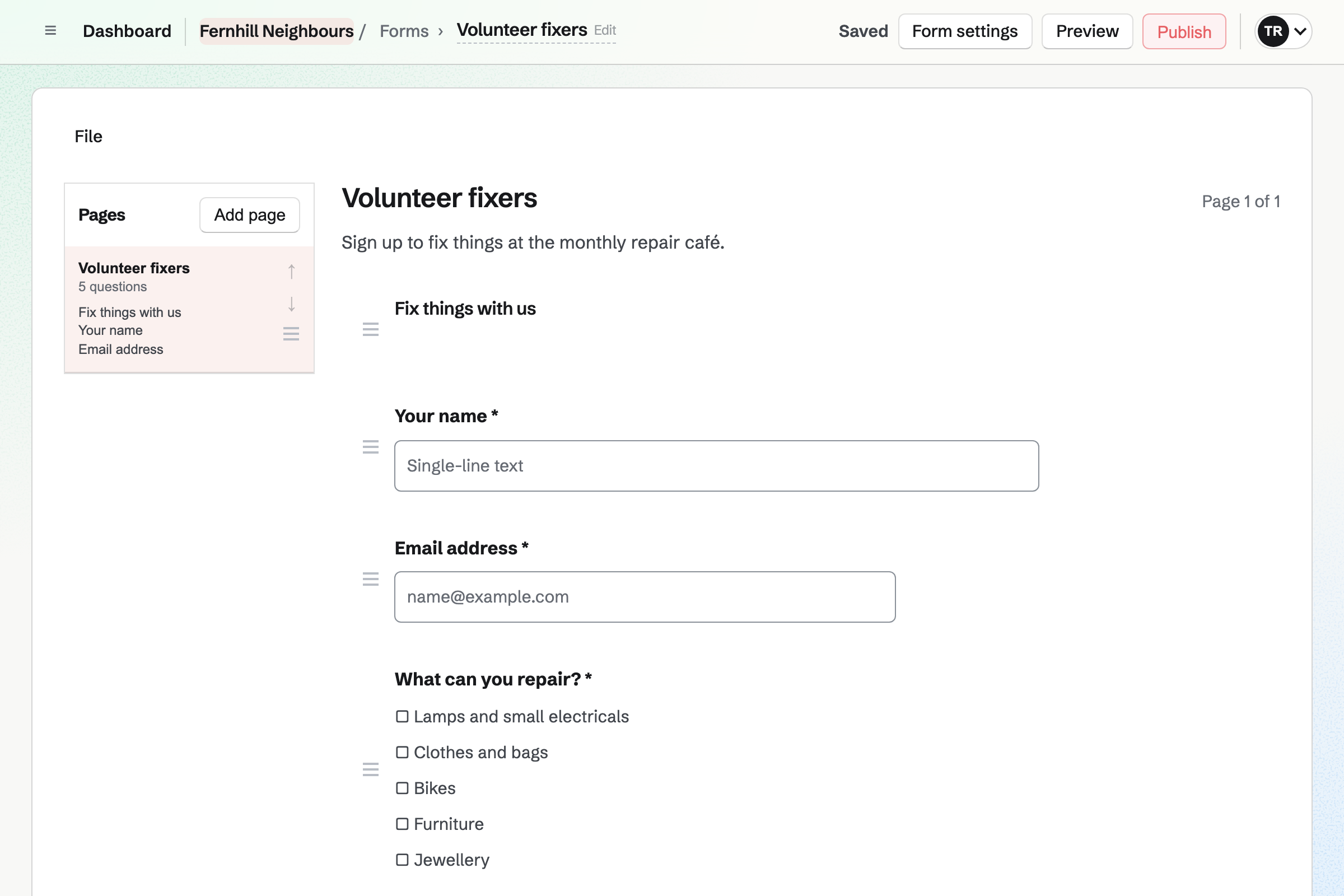Click the Saved status text
This screenshot has width=1344, height=896.
click(x=863, y=31)
